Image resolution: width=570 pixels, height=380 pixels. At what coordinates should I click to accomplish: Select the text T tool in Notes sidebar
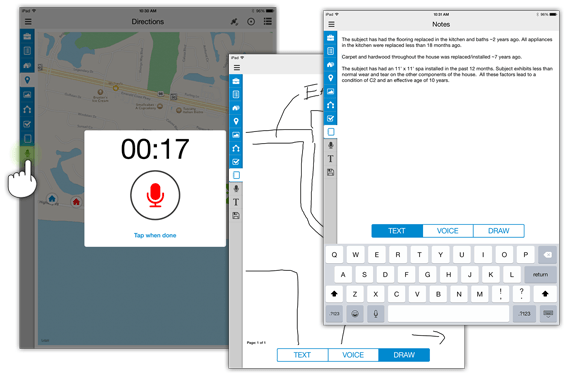point(330,159)
